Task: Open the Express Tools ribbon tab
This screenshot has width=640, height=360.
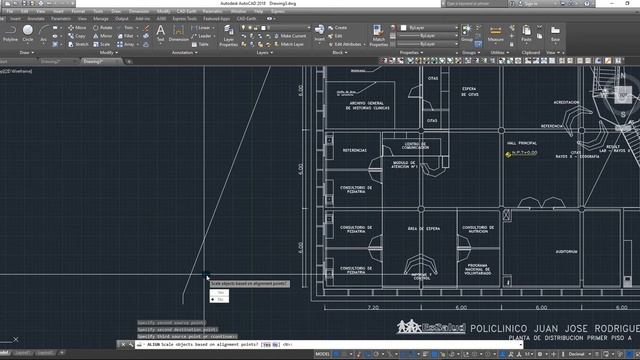Action: tap(184, 19)
